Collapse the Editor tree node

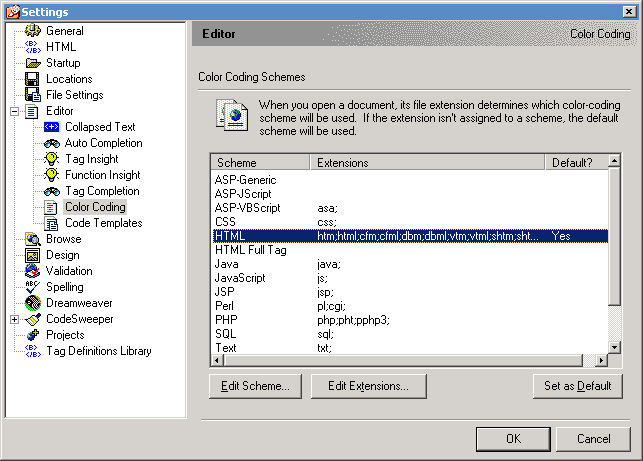[x=14, y=111]
